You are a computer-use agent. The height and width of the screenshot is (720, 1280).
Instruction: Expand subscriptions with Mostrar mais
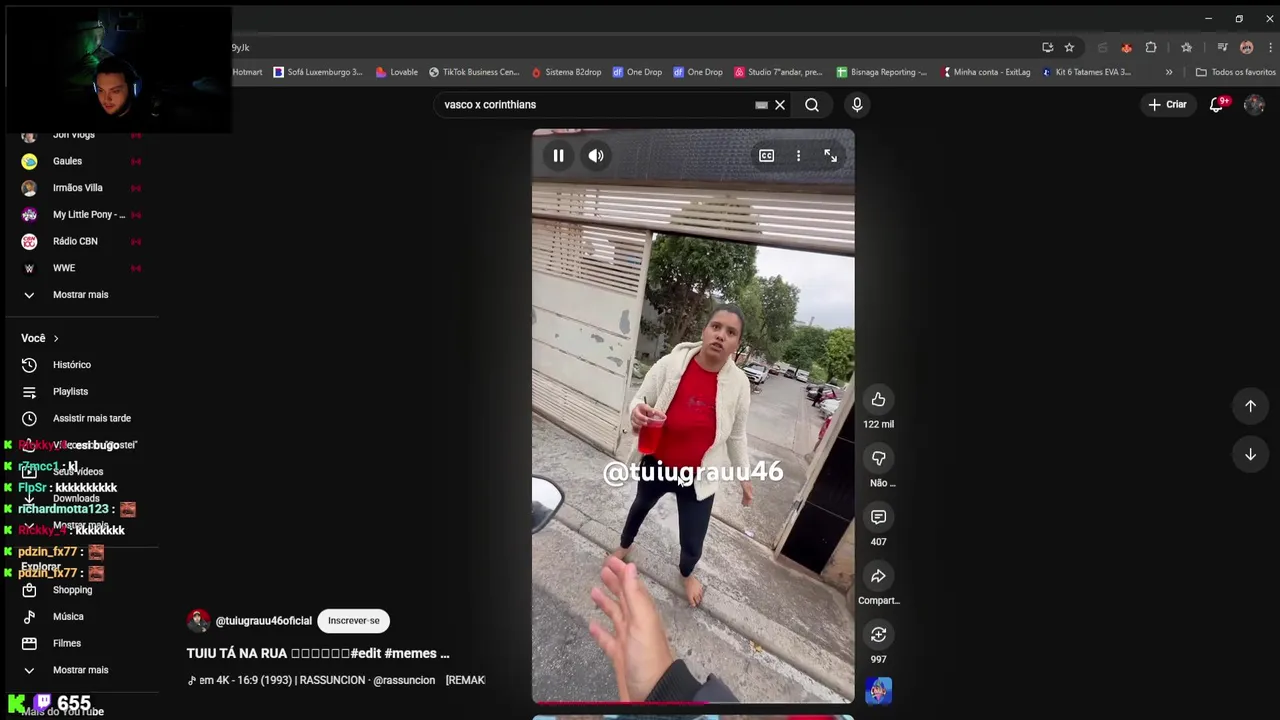(x=82, y=295)
